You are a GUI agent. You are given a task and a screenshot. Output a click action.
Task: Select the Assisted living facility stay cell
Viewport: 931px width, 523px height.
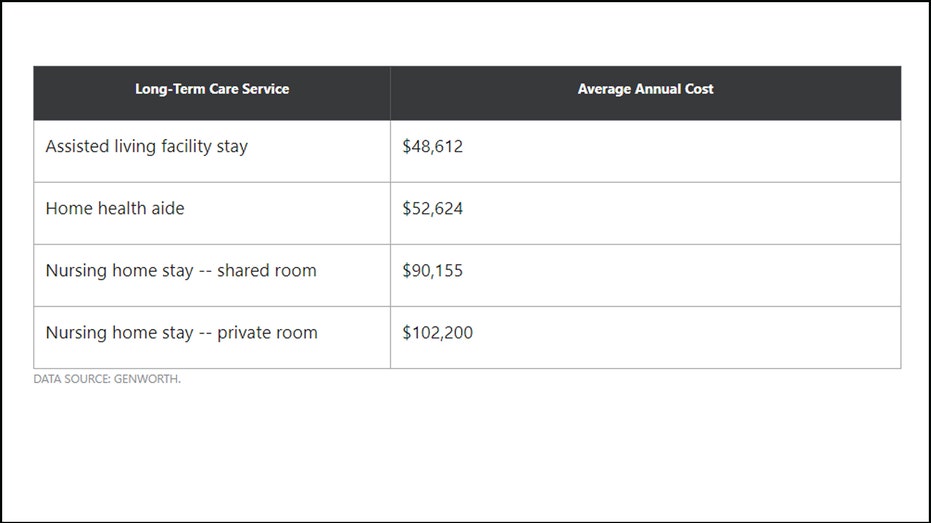pos(212,151)
